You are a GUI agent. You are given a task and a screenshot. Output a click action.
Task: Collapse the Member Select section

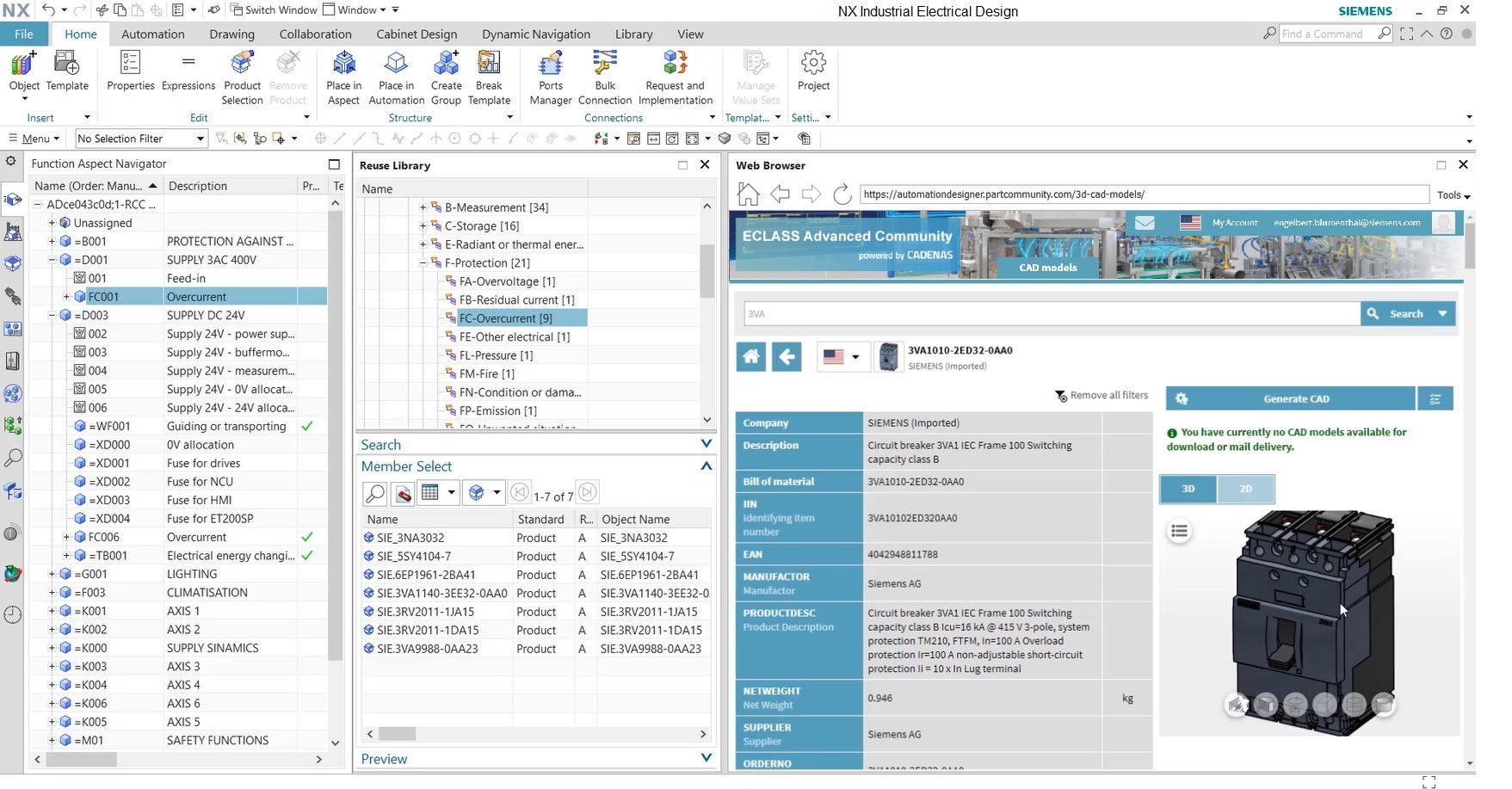tap(706, 465)
